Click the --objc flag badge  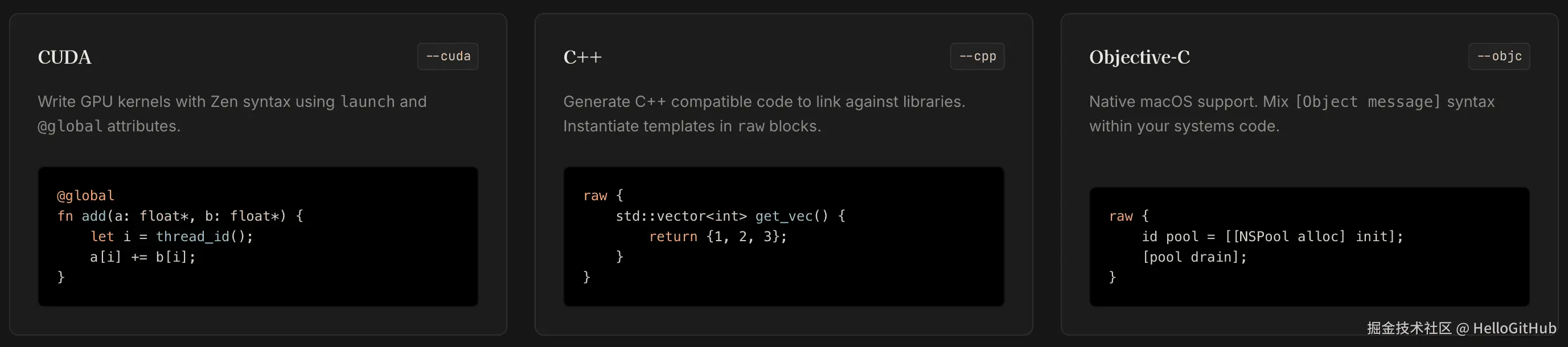point(1499,56)
